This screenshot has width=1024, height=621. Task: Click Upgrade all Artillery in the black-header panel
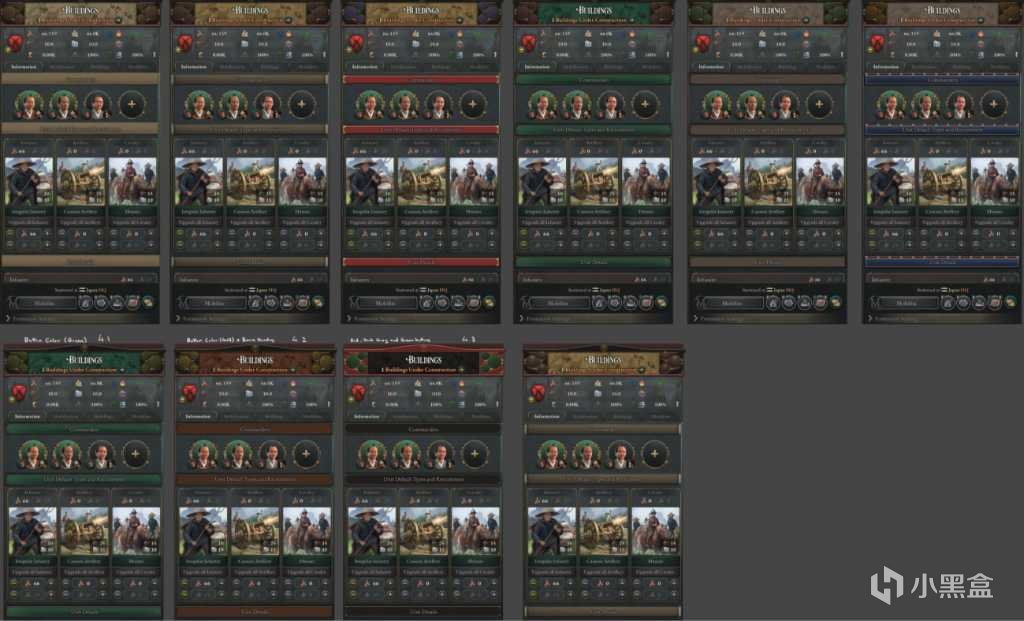click(x=423, y=571)
